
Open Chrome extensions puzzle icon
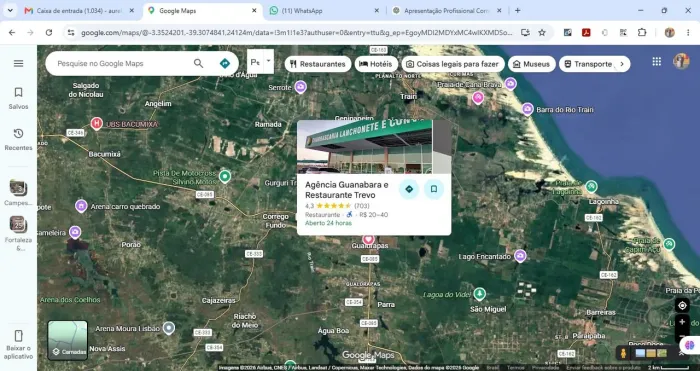[x=642, y=33]
